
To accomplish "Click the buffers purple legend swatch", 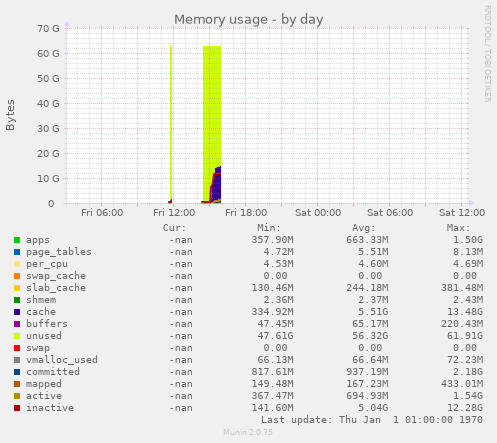I will coord(17,324).
